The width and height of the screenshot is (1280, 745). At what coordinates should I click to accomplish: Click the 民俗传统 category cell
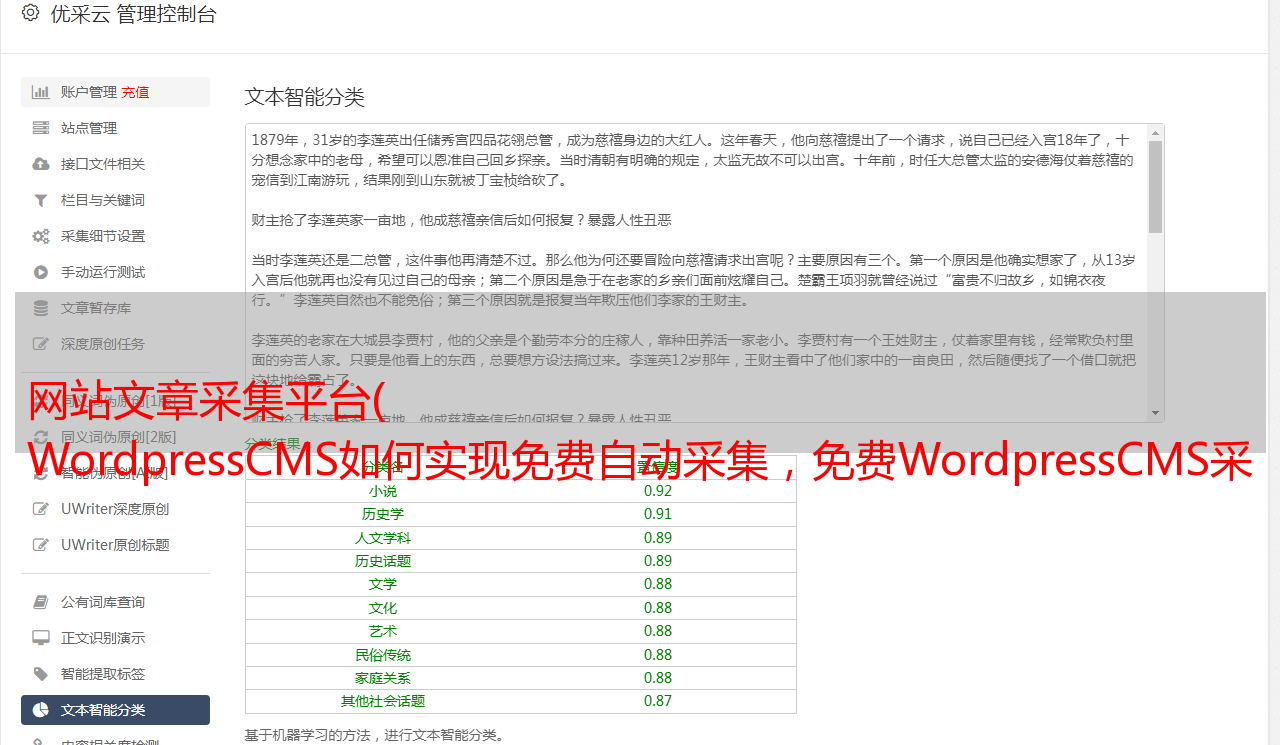point(383,655)
